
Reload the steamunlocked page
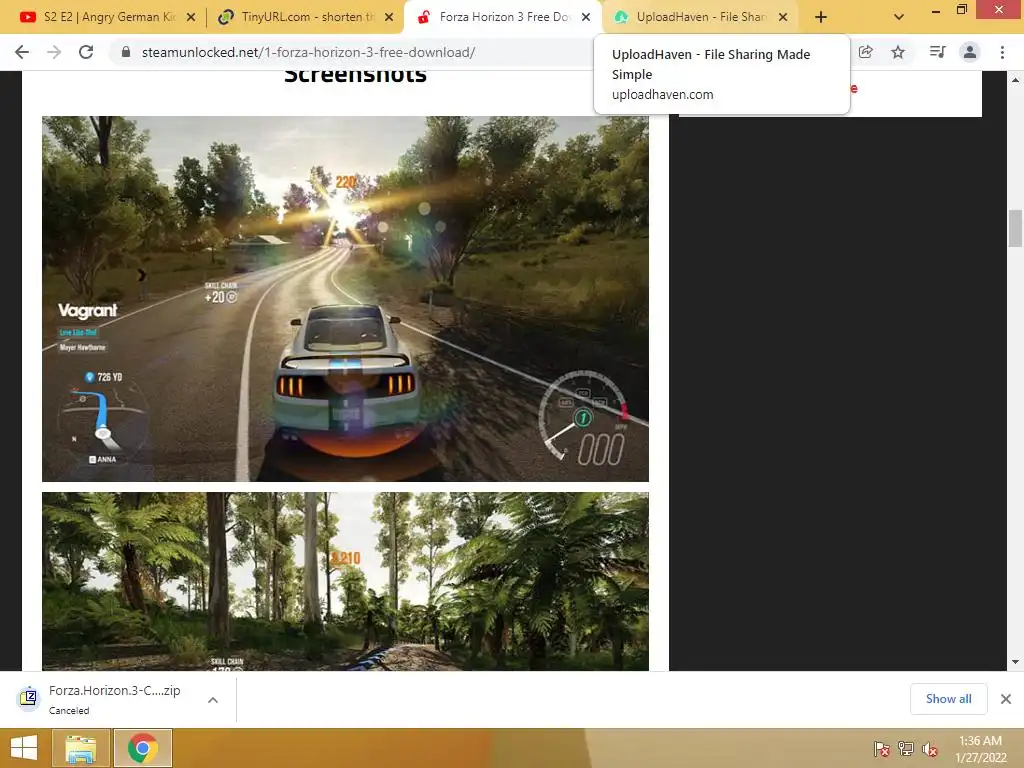[x=86, y=52]
